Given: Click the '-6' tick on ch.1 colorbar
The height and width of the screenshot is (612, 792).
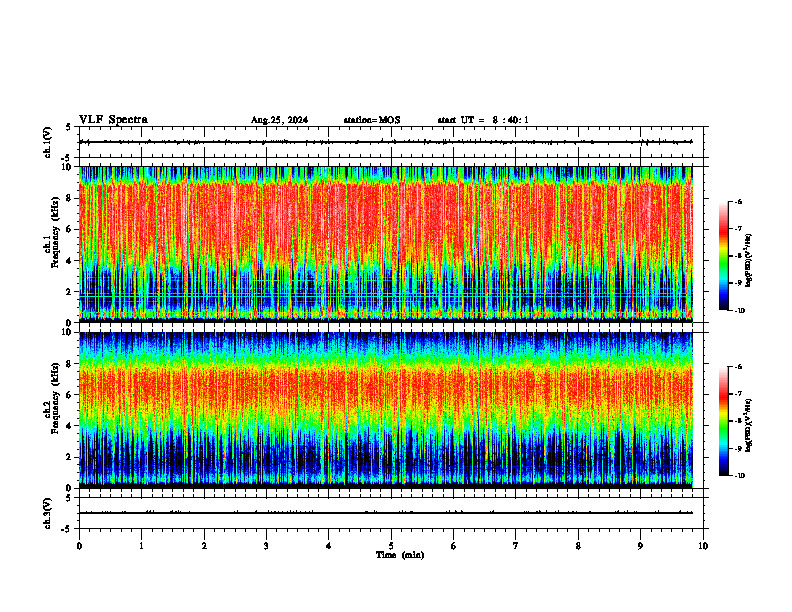Looking at the screenshot, I should pyautogui.click(x=739, y=202).
